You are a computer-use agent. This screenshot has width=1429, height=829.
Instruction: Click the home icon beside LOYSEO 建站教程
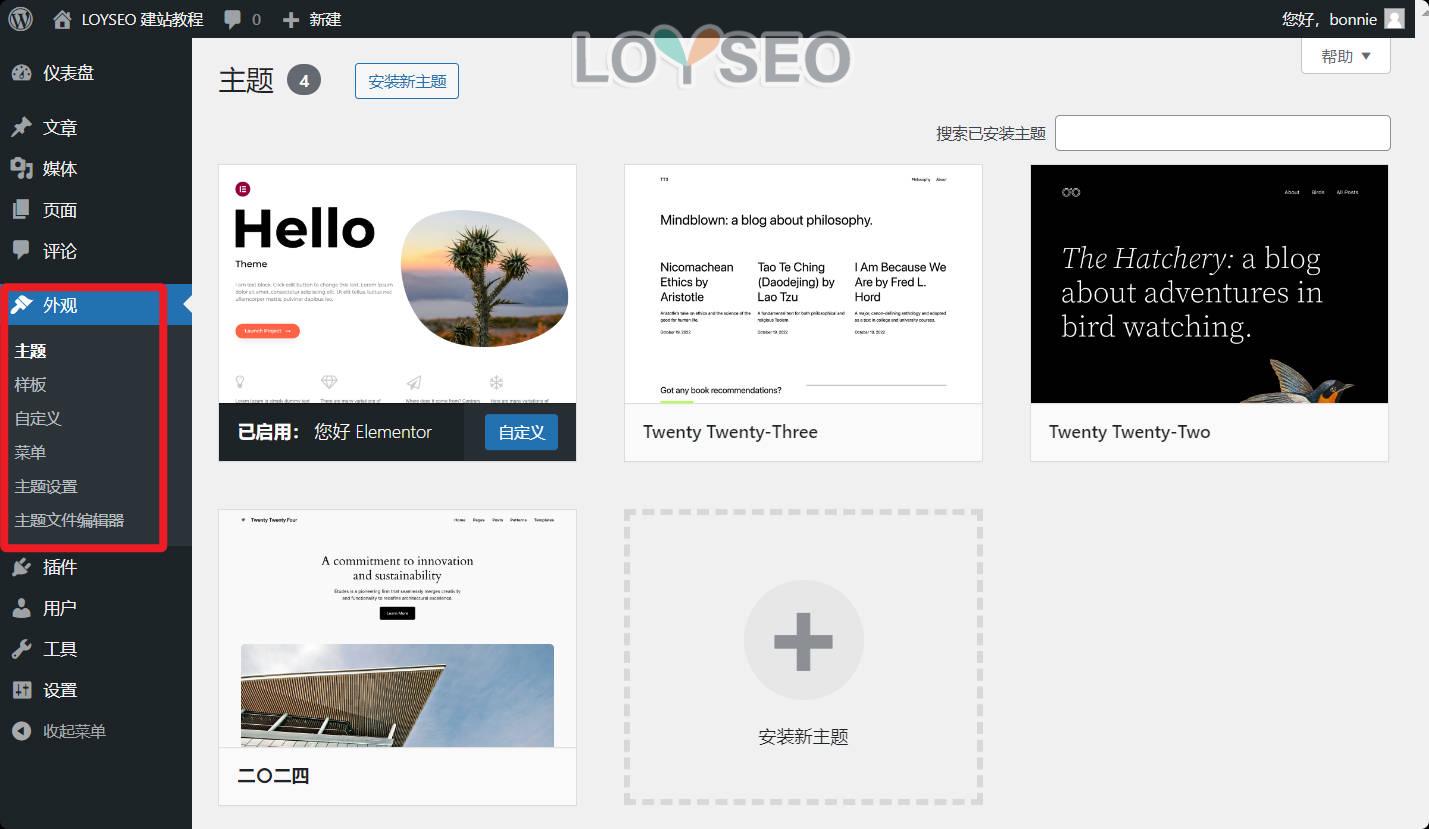click(62, 19)
